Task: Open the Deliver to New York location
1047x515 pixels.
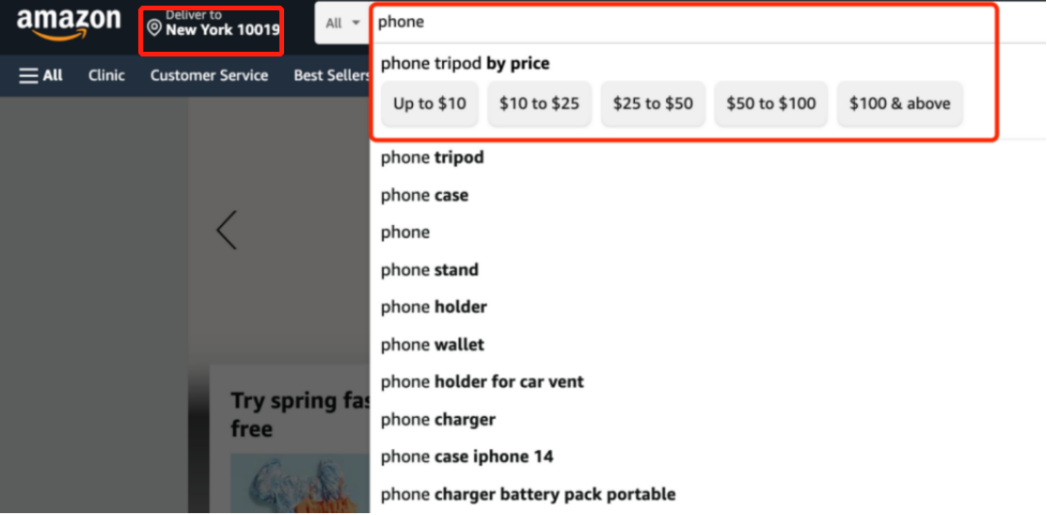Action: point(212,25)
